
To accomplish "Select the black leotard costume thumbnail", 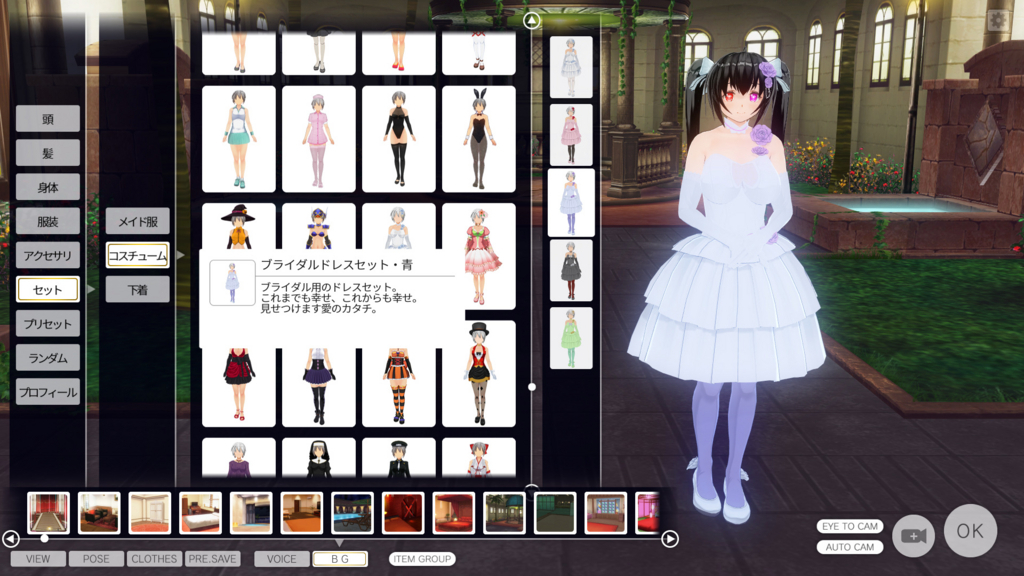I will 398,139.
